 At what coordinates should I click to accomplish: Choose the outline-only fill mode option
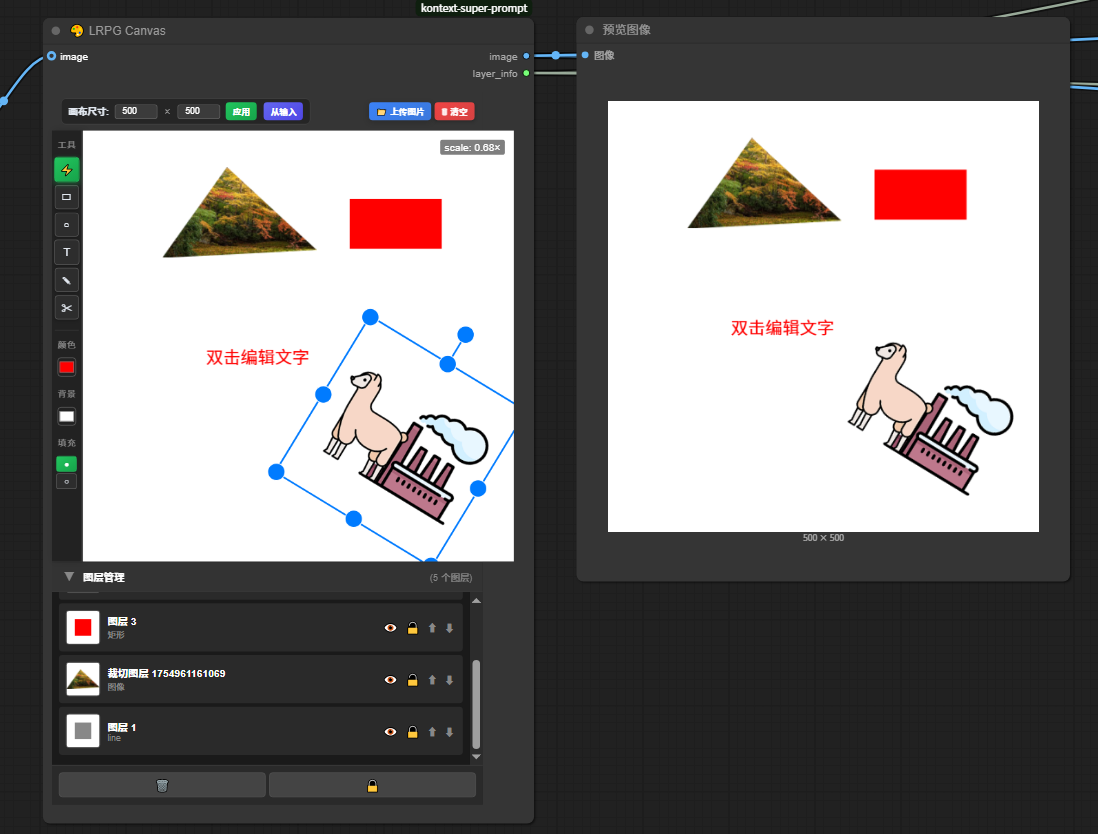point(67,482)
